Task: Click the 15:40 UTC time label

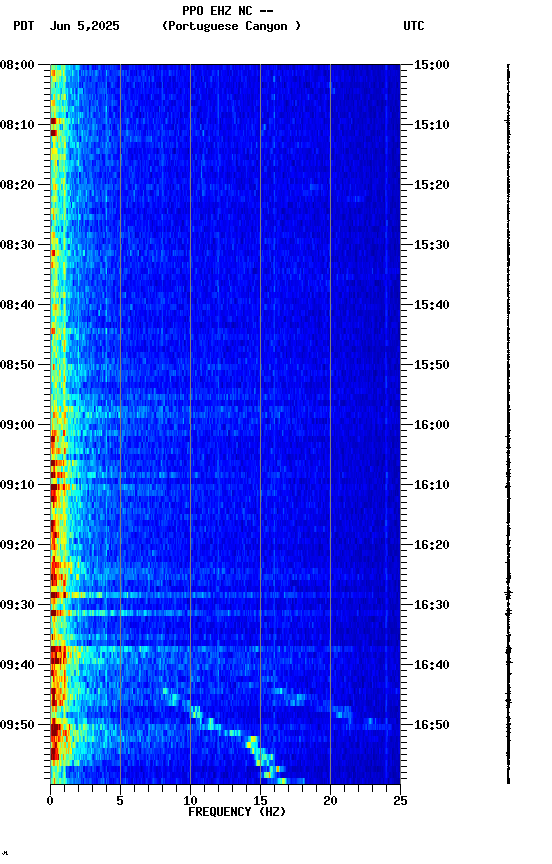Action: (x=432, y=305)
